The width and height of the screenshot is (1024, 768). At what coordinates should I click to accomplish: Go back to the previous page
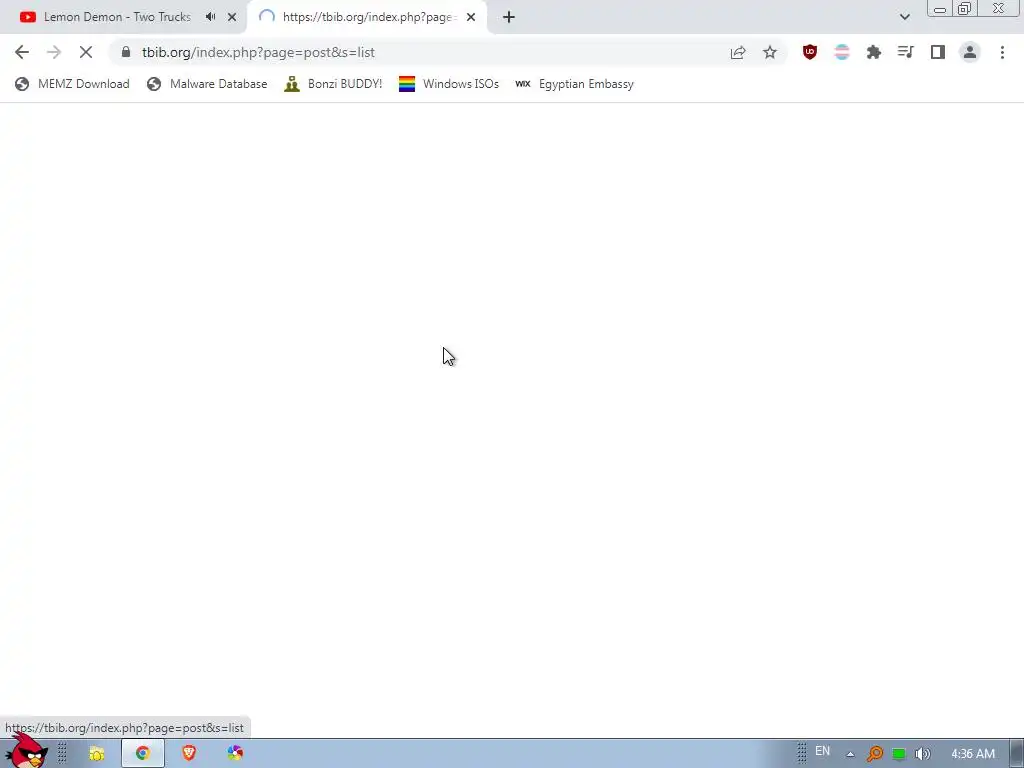point(22,52)
